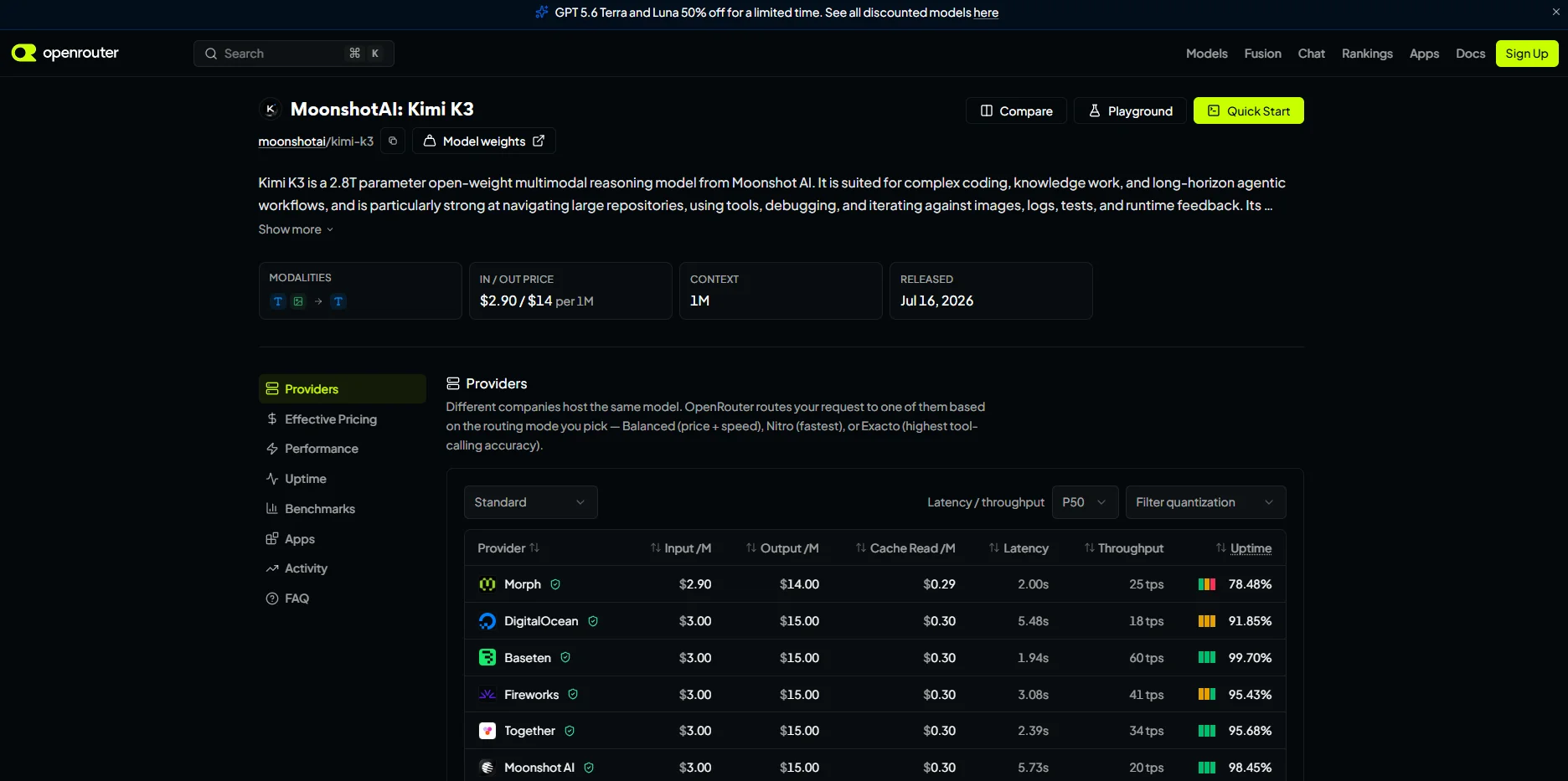Select Uptime in the sidebar

tap(342, 479)
